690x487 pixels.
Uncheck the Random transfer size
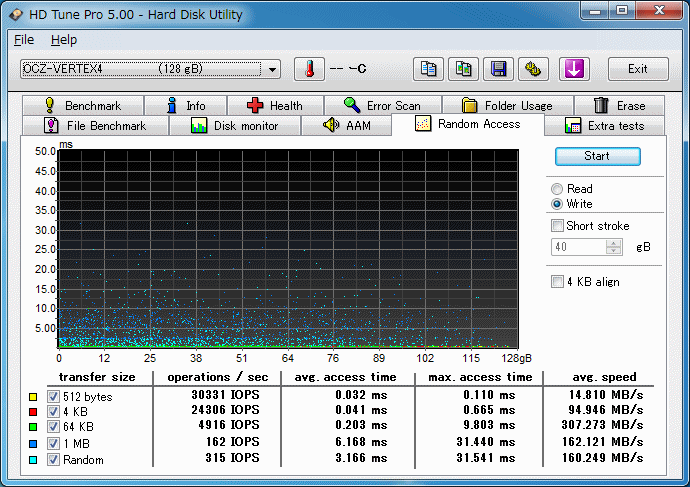pyautogui.click(x=53, y=460)
